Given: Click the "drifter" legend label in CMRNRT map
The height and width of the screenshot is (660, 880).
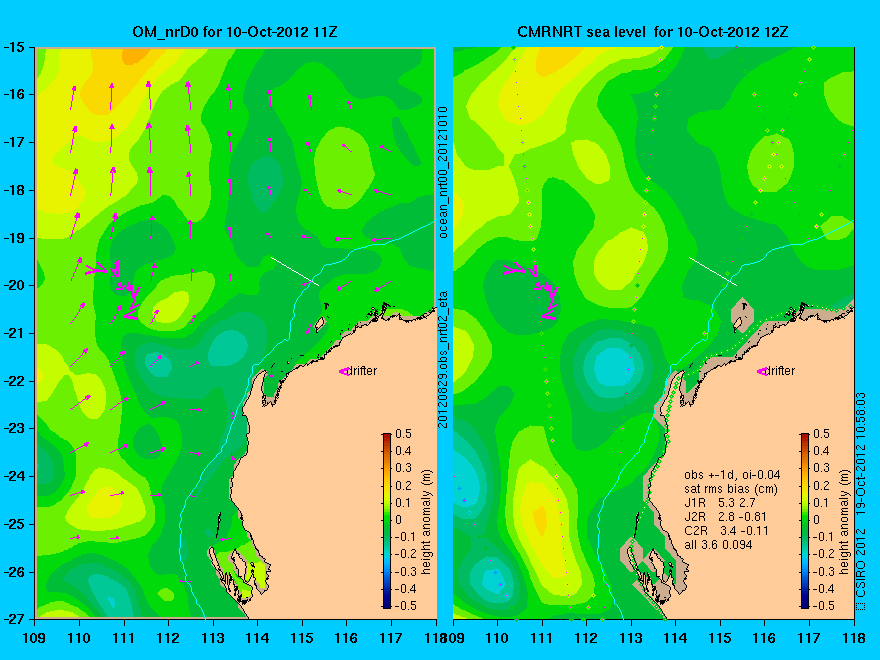Looking at the screenshot, I should coord(781,371).
